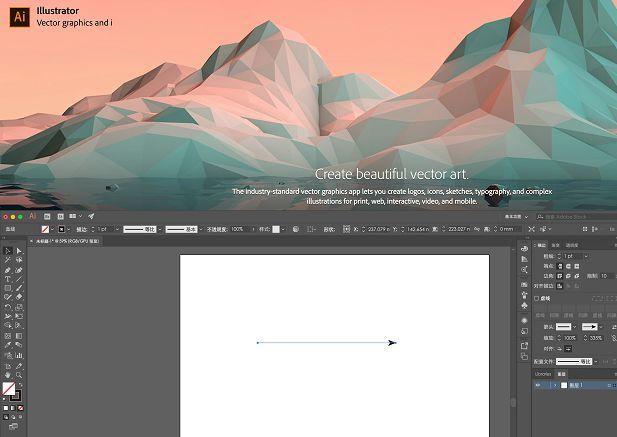Open fill color dropdown in control bar

(52, 229)
